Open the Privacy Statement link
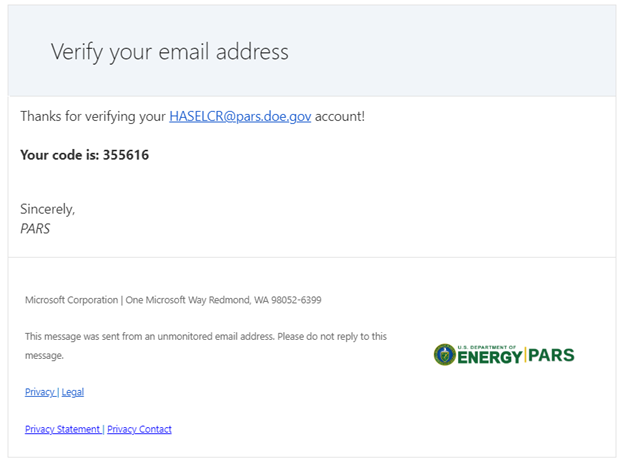 [63, 429]
